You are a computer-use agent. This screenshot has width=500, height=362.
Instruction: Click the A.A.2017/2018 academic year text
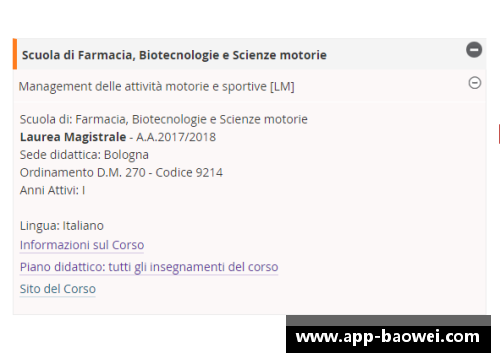pyautogui.click(x=176, y=137)
